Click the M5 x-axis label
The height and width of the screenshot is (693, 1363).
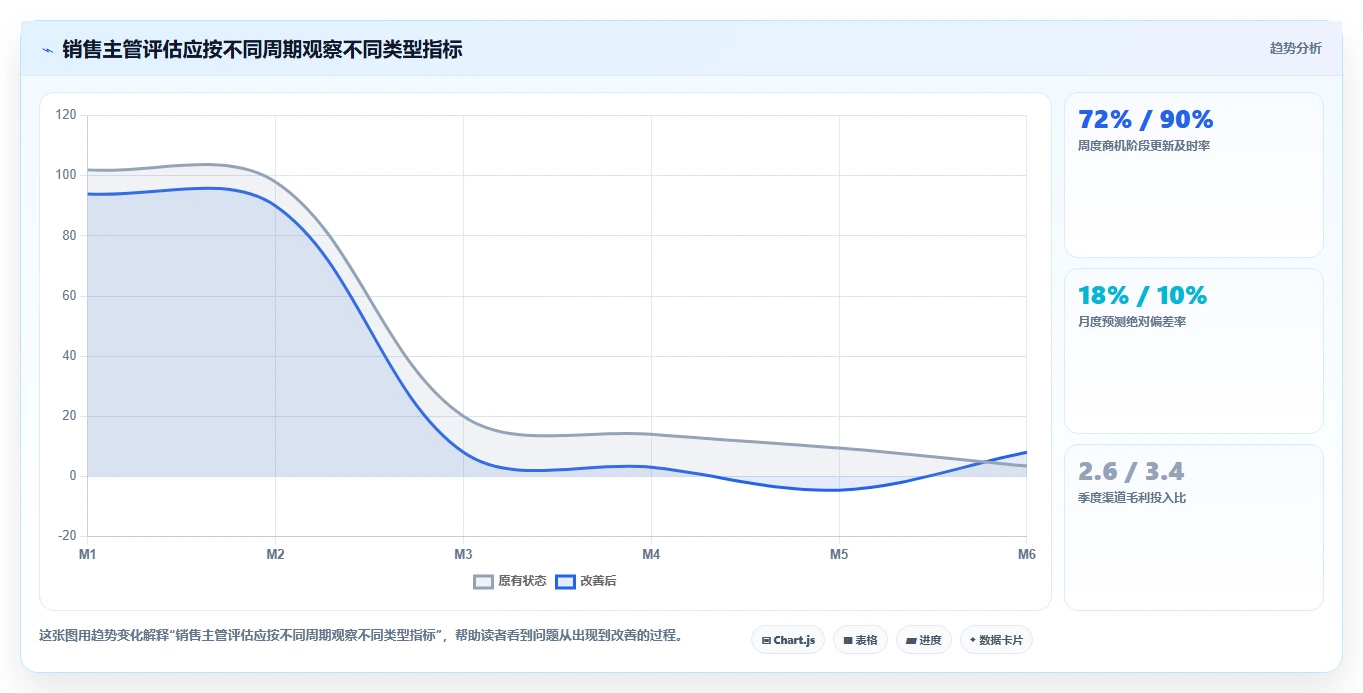pyautogui.click(x=839, y=554)
